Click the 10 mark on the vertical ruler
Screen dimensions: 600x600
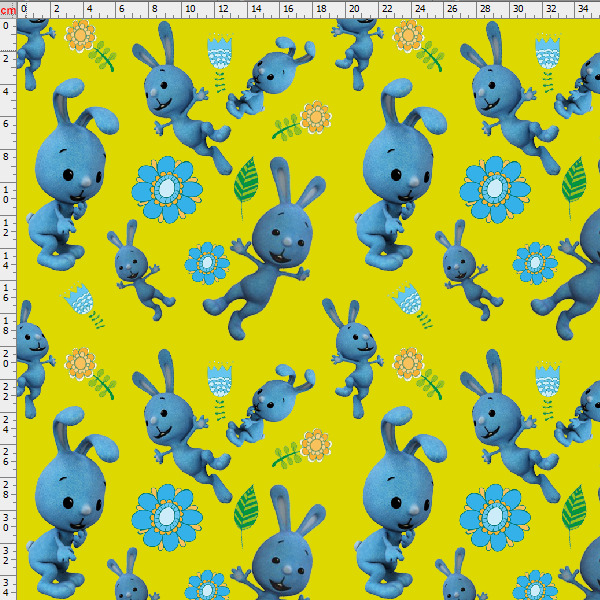tap(8, 194)
